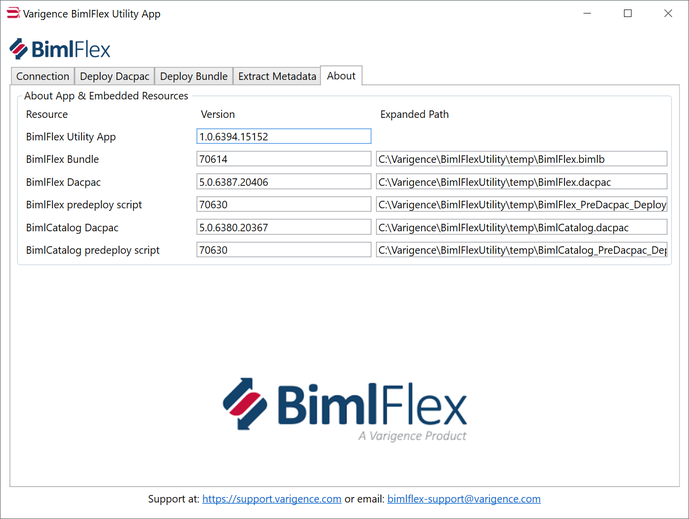Click the BimlCatalog predeploy script version field
Screen dimensions: 689x519
[x=283, y=250]
